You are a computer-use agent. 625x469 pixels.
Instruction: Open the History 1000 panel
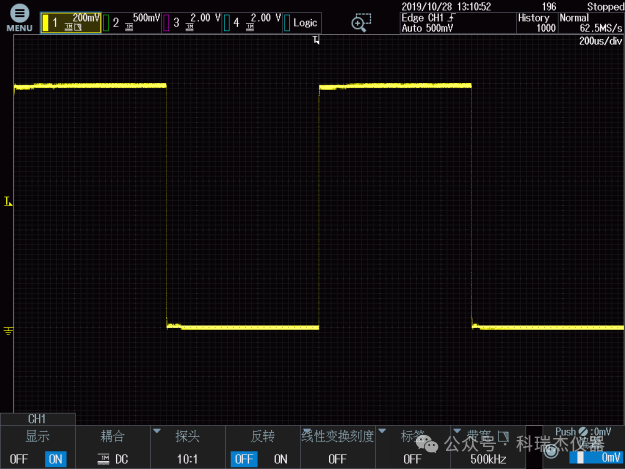537,23
